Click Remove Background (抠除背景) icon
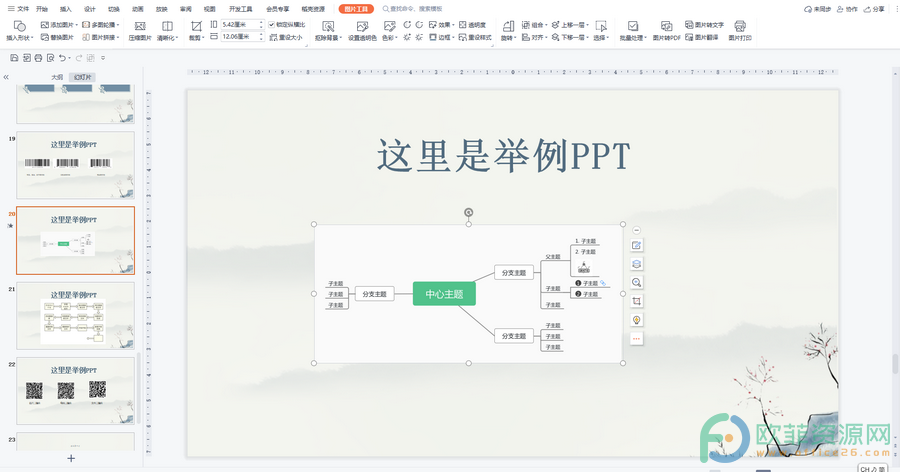The image size is (900, 472). coord(328,26)
